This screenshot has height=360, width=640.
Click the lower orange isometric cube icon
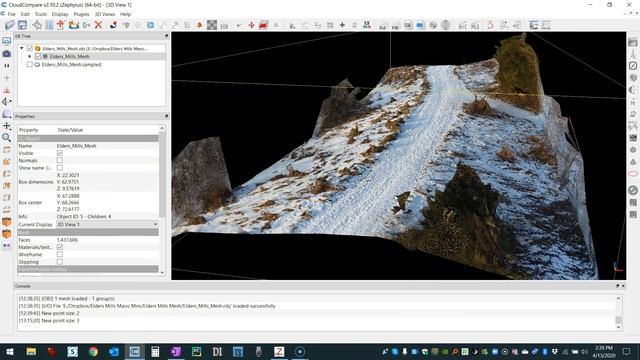7,234
